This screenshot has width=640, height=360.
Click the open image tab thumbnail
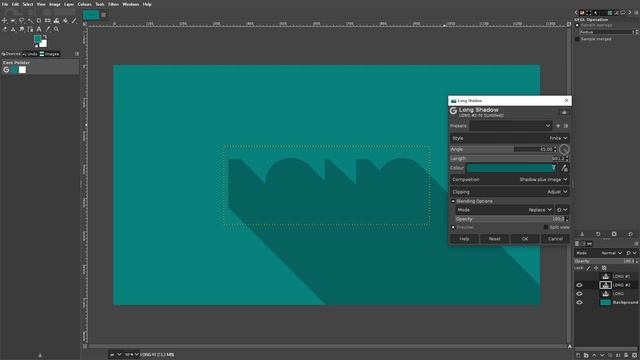click(91, 15)
